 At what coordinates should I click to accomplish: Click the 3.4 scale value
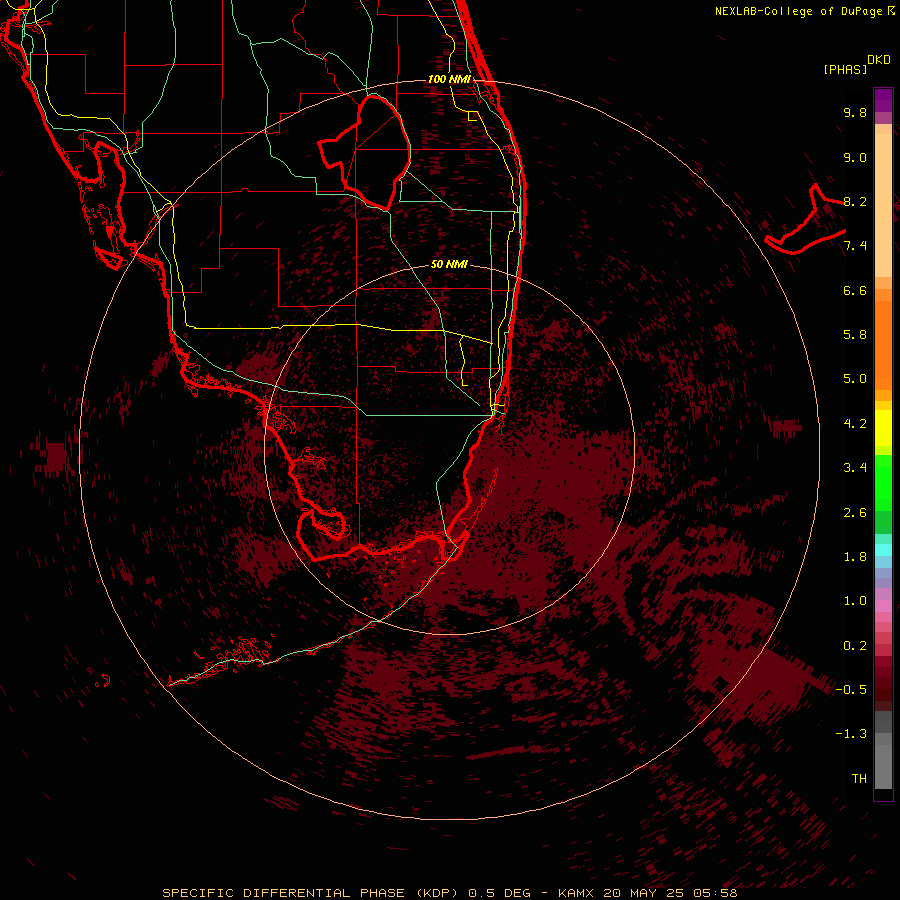[x=855, y=468]
